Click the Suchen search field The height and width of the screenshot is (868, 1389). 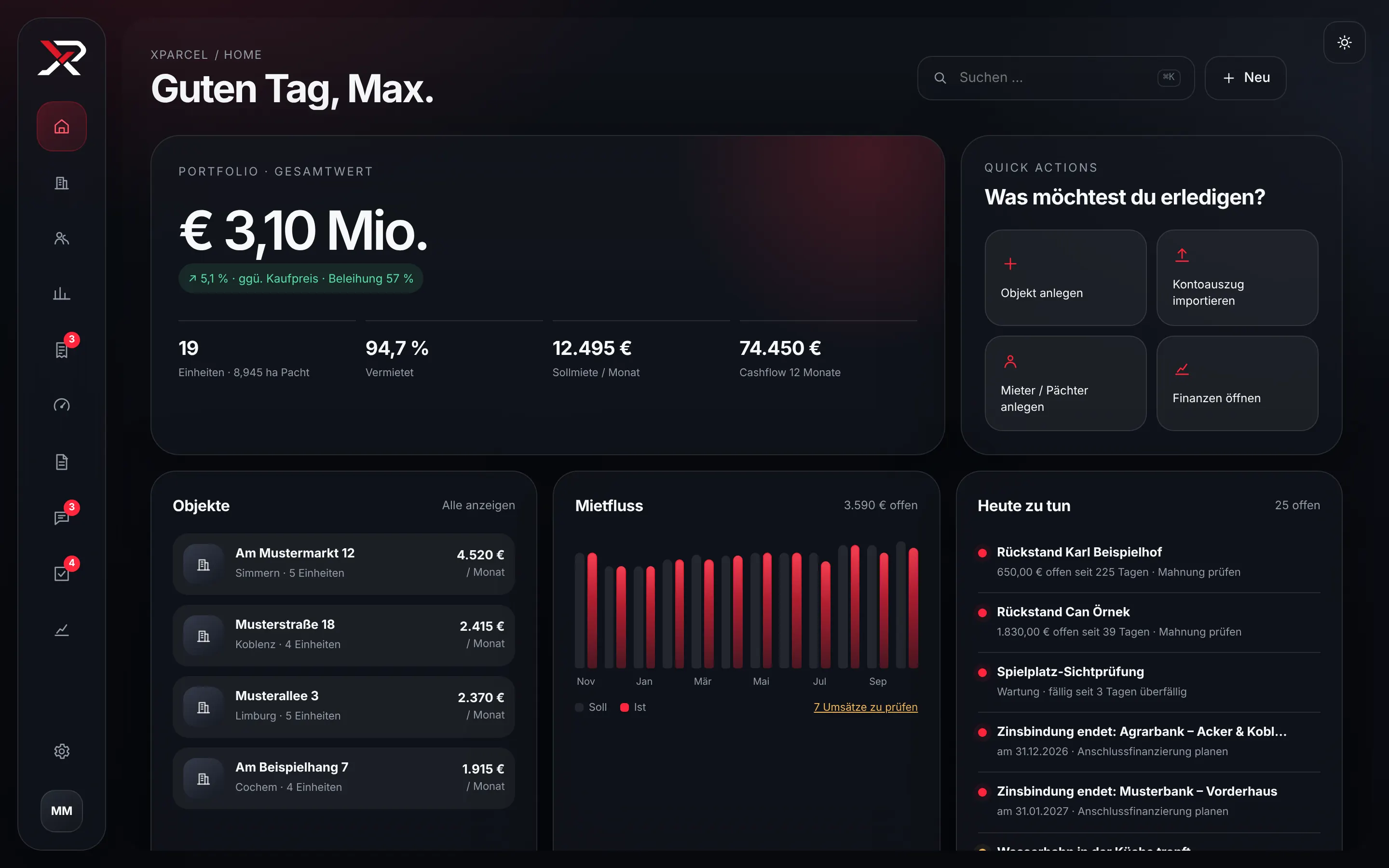(1056, 78)
